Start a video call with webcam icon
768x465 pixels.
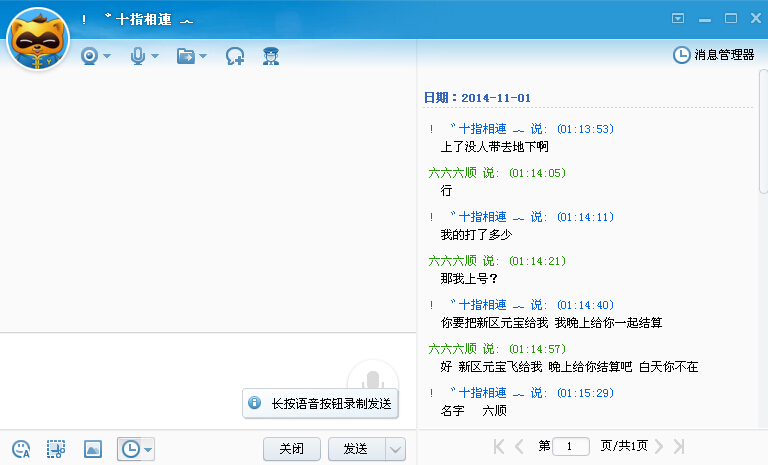point(90,56)
